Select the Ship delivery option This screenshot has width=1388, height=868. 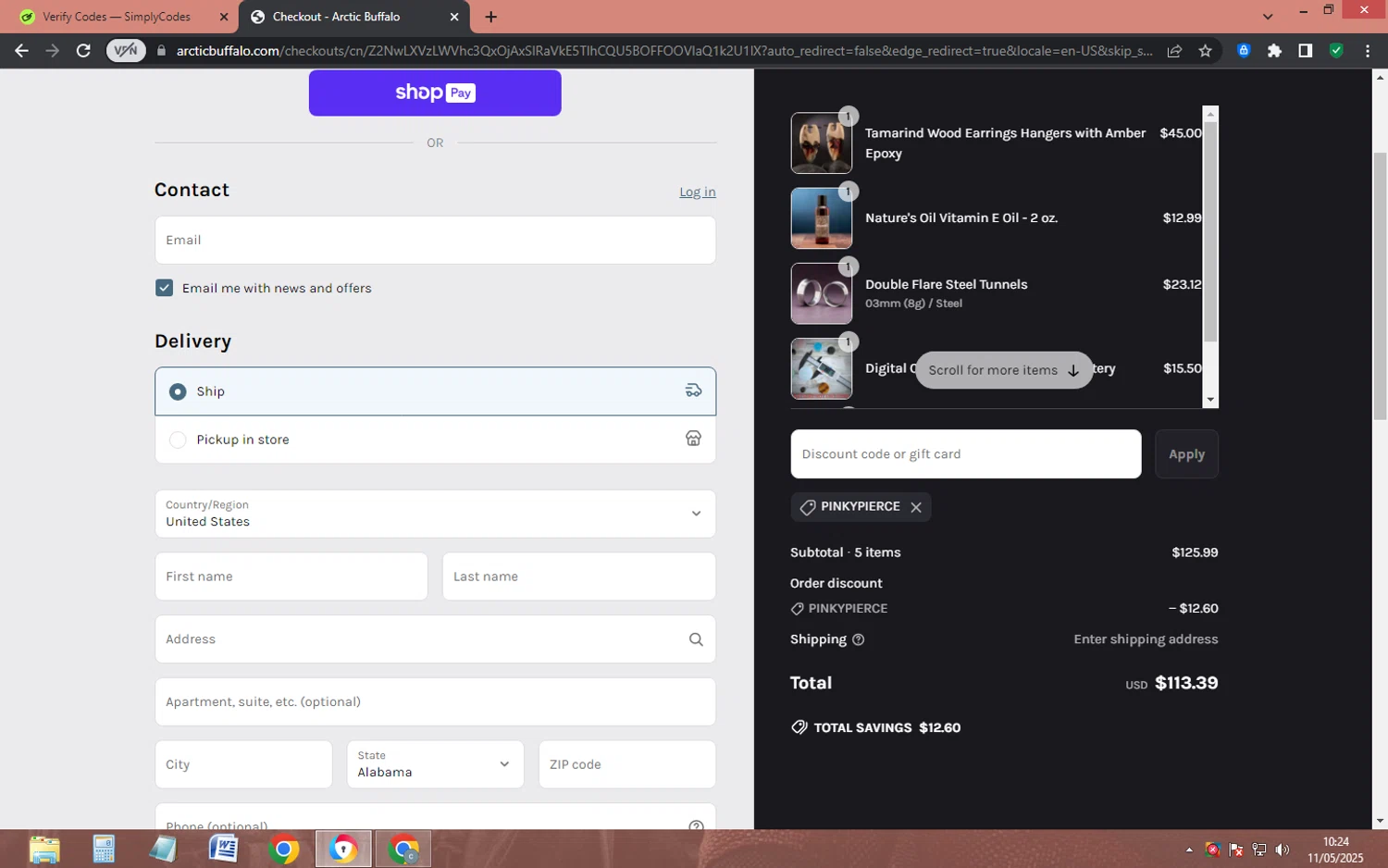[435, 391]
